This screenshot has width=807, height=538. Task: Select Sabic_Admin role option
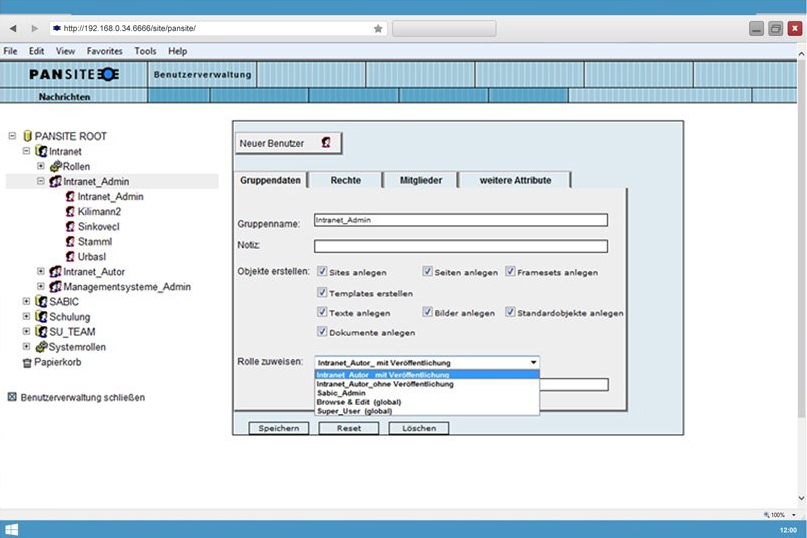(427, 393)
